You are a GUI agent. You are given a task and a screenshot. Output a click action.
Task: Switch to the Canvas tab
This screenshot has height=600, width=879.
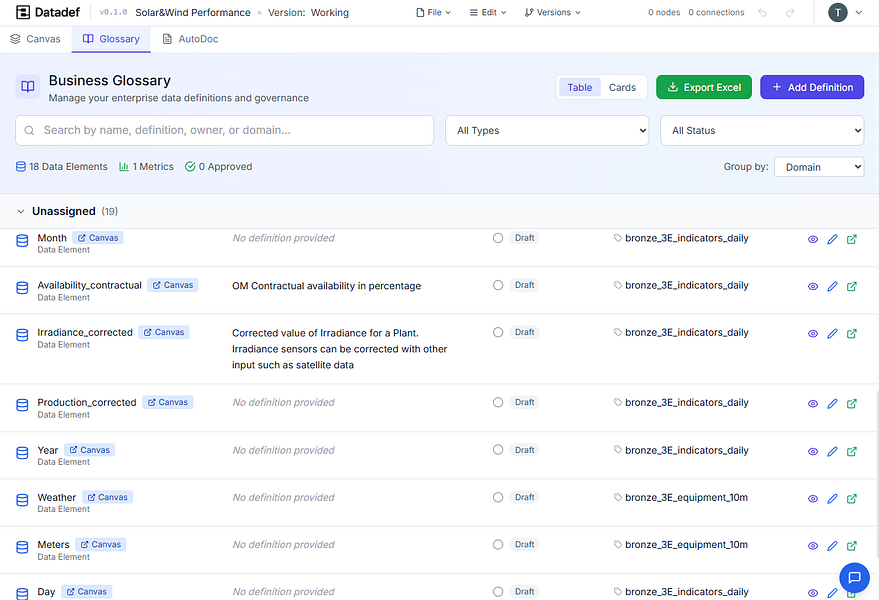click(36, 39)
